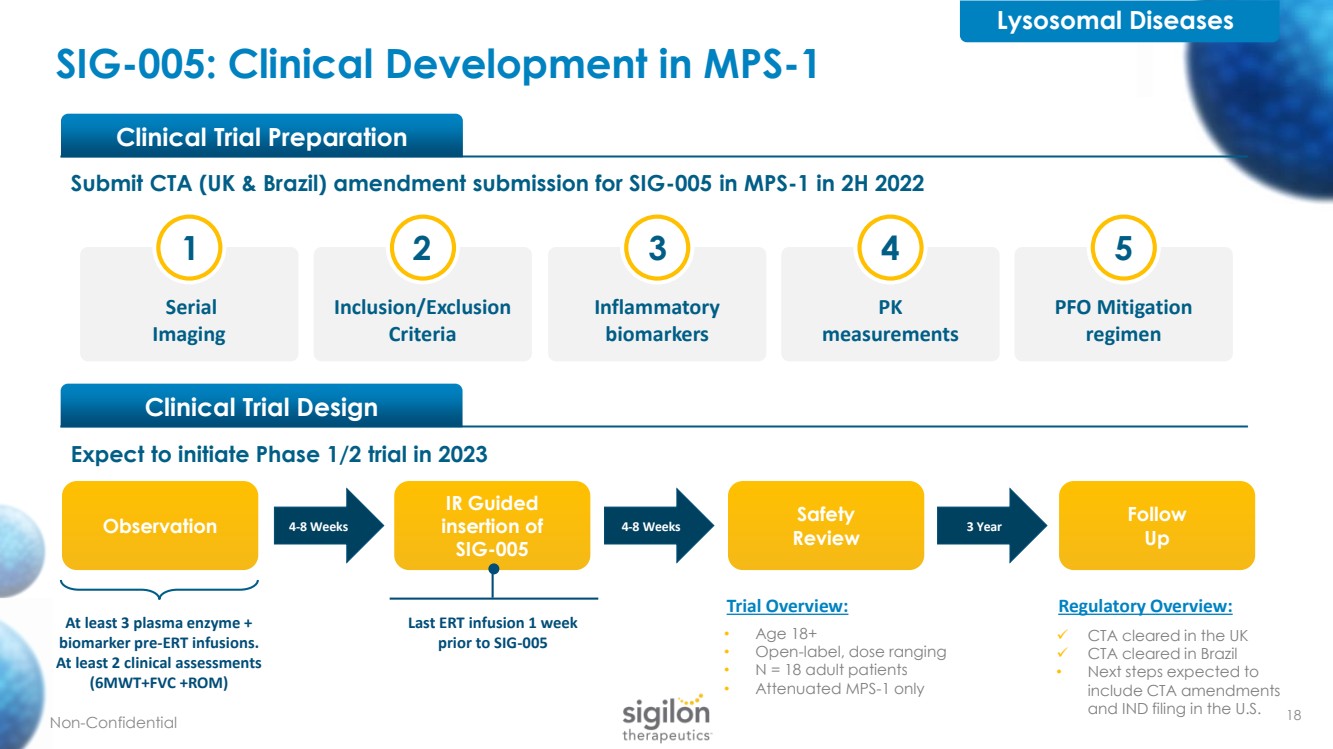Image resolution: width=1333 pixels, height=749 pixels.
Task: Click the page number 18
Action: [1295, 715]
